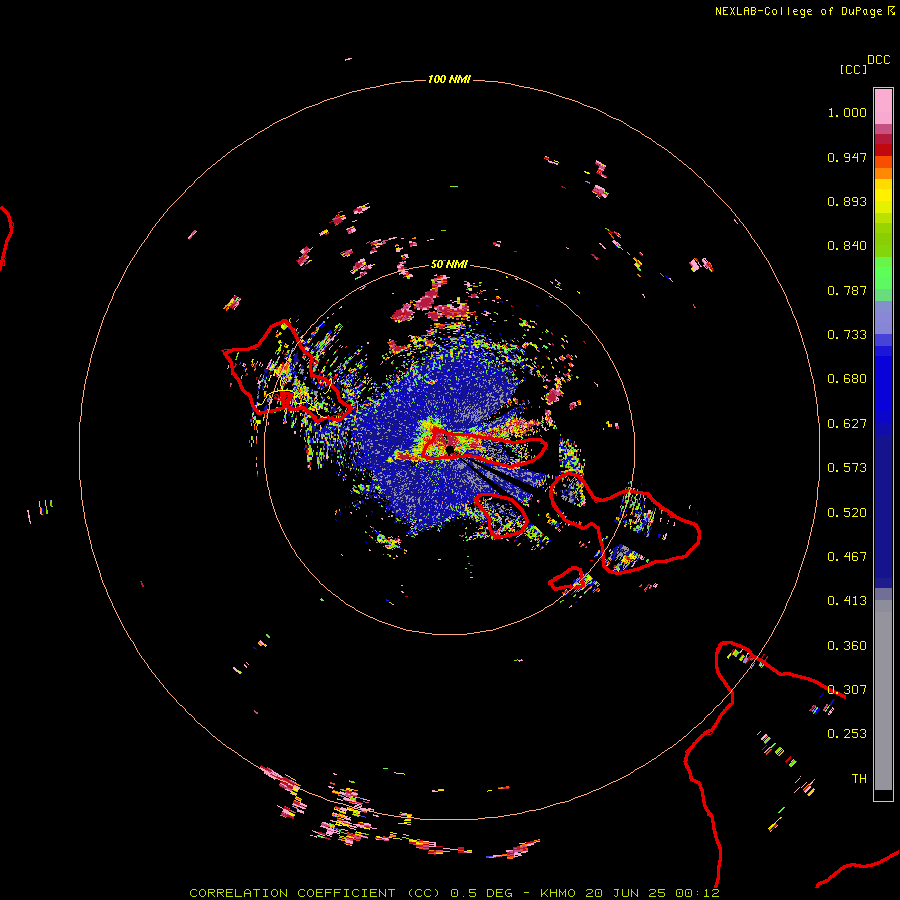Select the 0.573 scale value
The height and width of the screenshot is (900, 900).
847,468
